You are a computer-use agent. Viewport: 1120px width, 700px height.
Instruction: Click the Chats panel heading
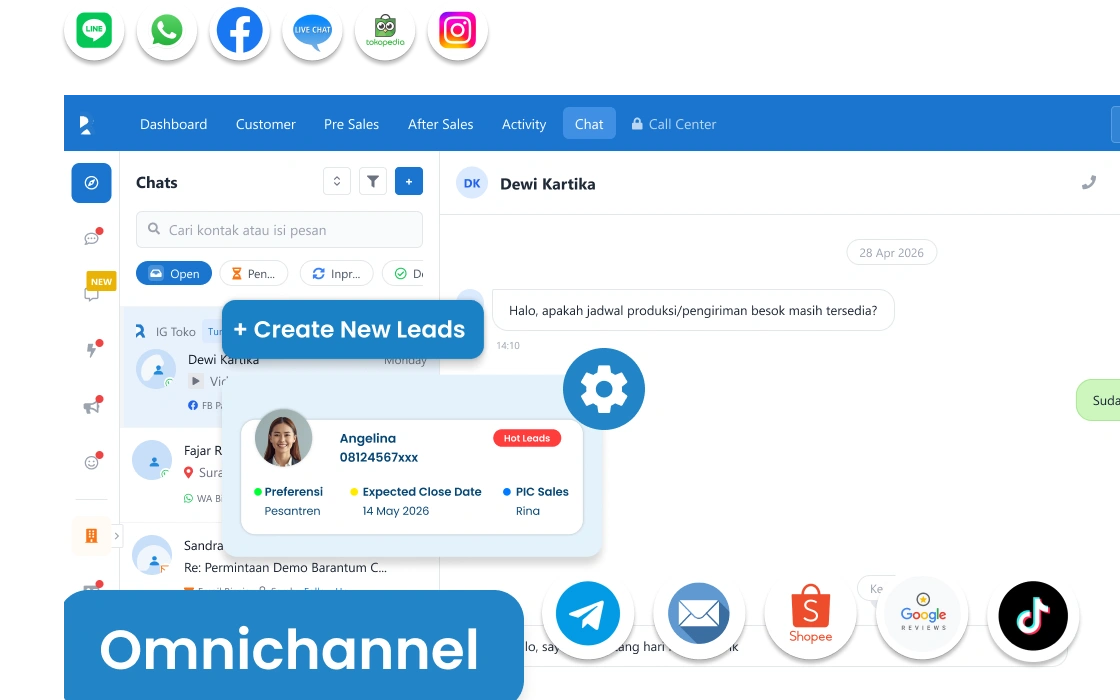point(156,182)
